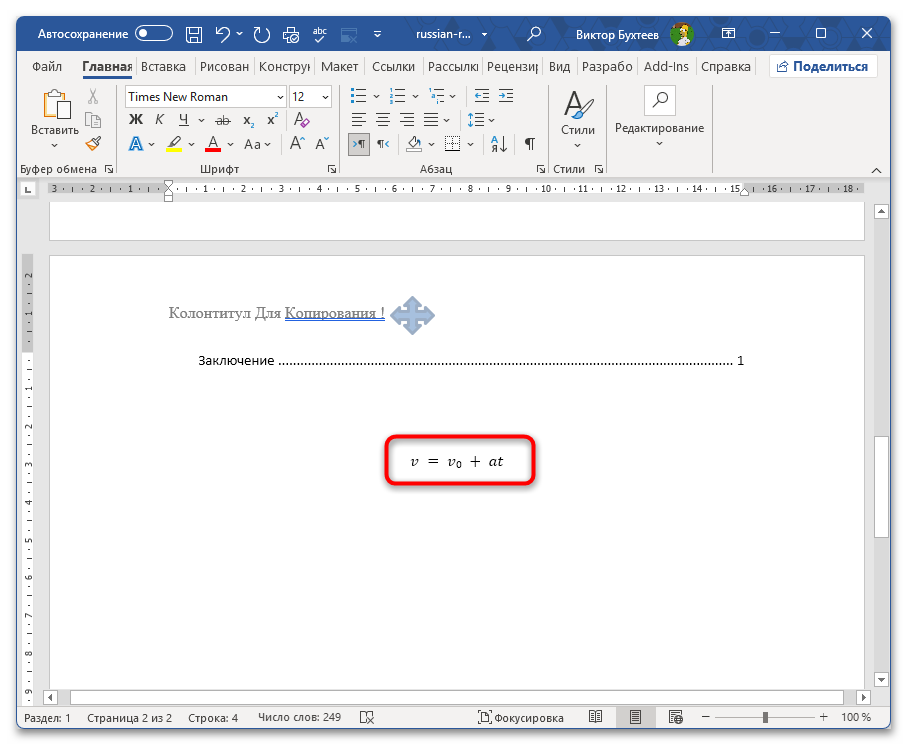
Task: Toggle bold Ж formatting
Action: [136, 120]
